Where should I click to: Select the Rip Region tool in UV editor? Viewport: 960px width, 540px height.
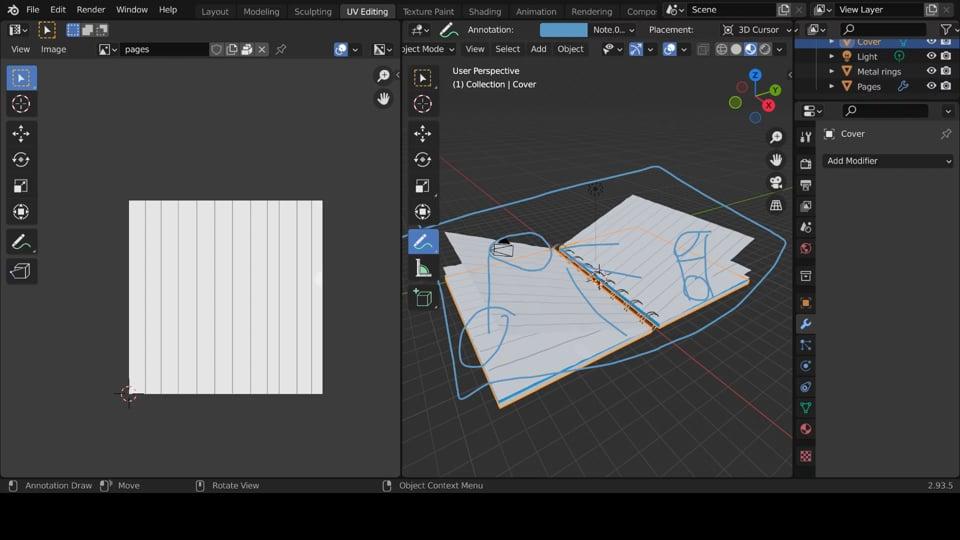point(21,271)
